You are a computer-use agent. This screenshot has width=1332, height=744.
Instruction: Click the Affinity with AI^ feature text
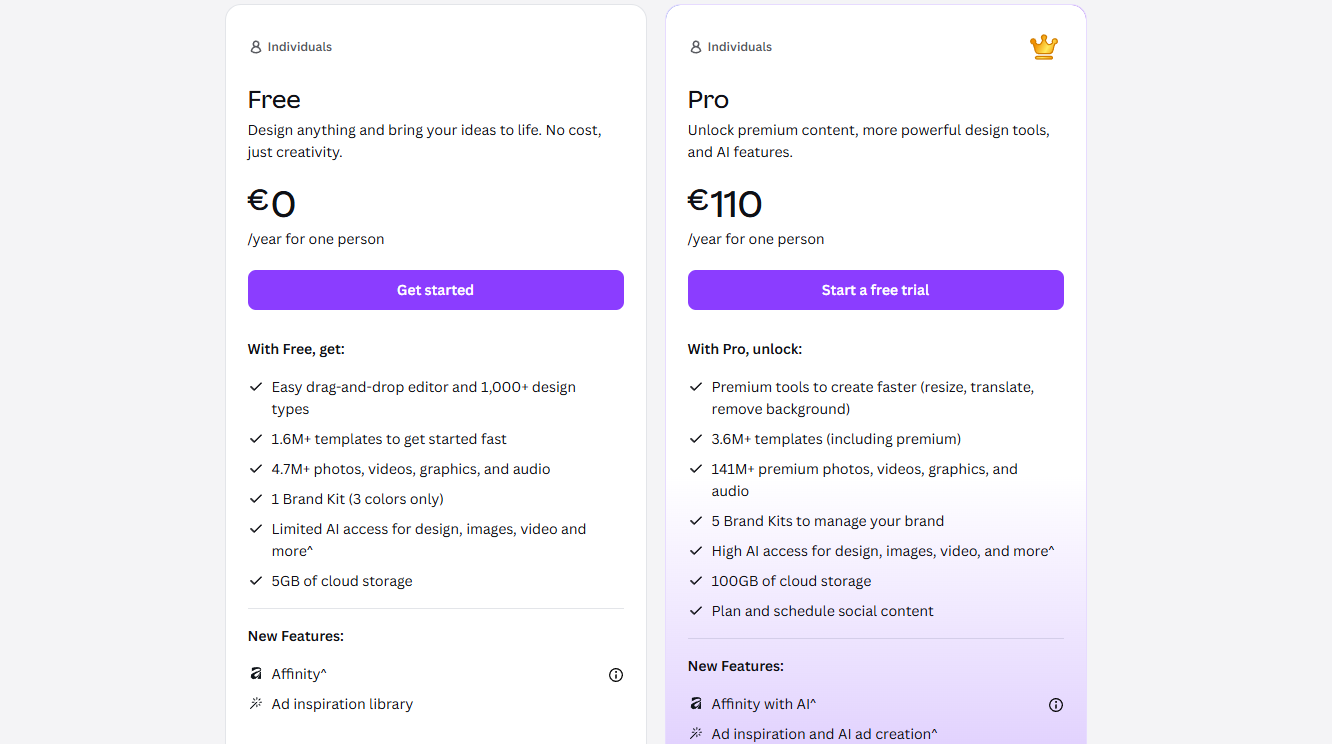(x=764, y=704)
